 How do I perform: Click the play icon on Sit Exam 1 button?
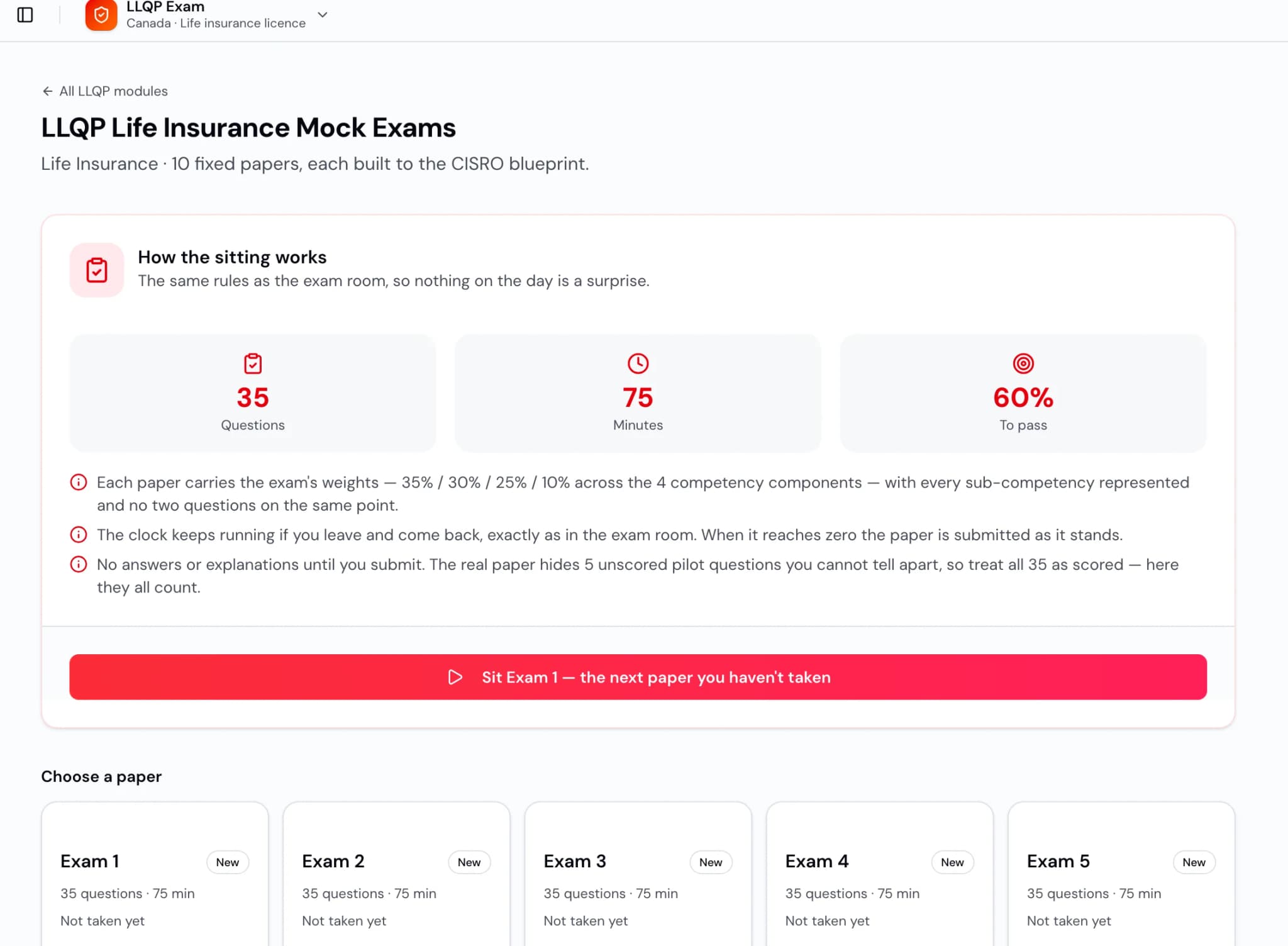pos(455,677)
